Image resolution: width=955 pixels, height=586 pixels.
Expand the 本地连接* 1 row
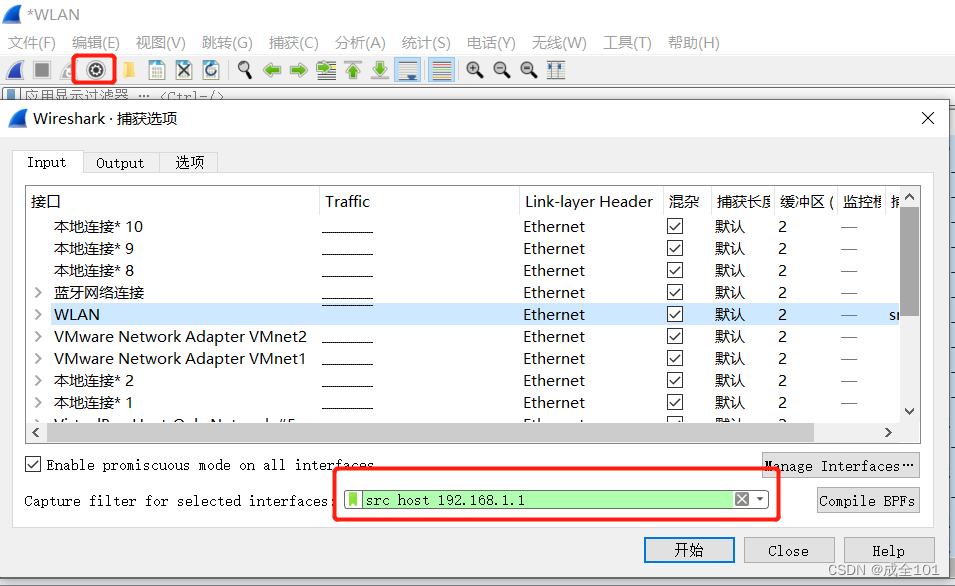point(38,402)
